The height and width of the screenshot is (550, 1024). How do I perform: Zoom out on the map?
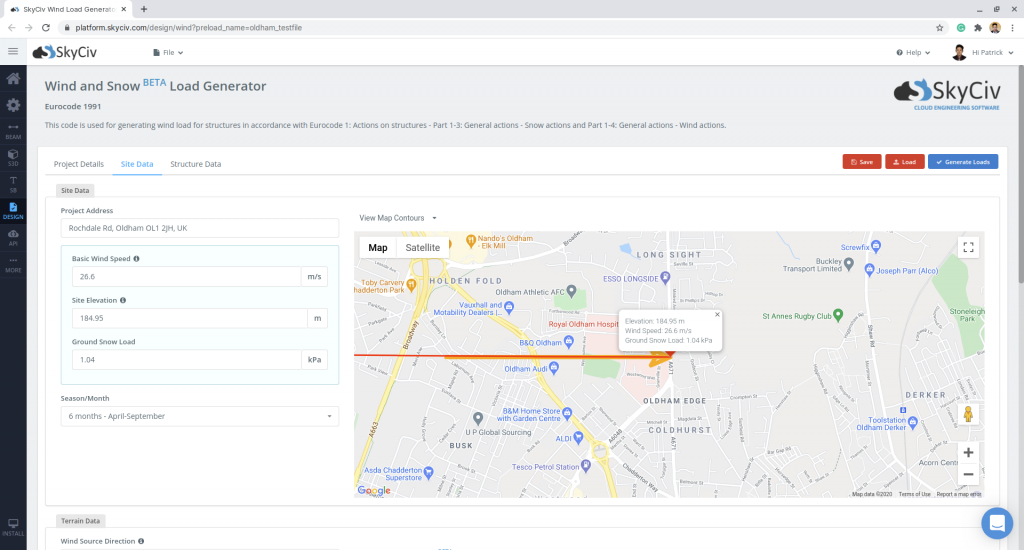967,475
